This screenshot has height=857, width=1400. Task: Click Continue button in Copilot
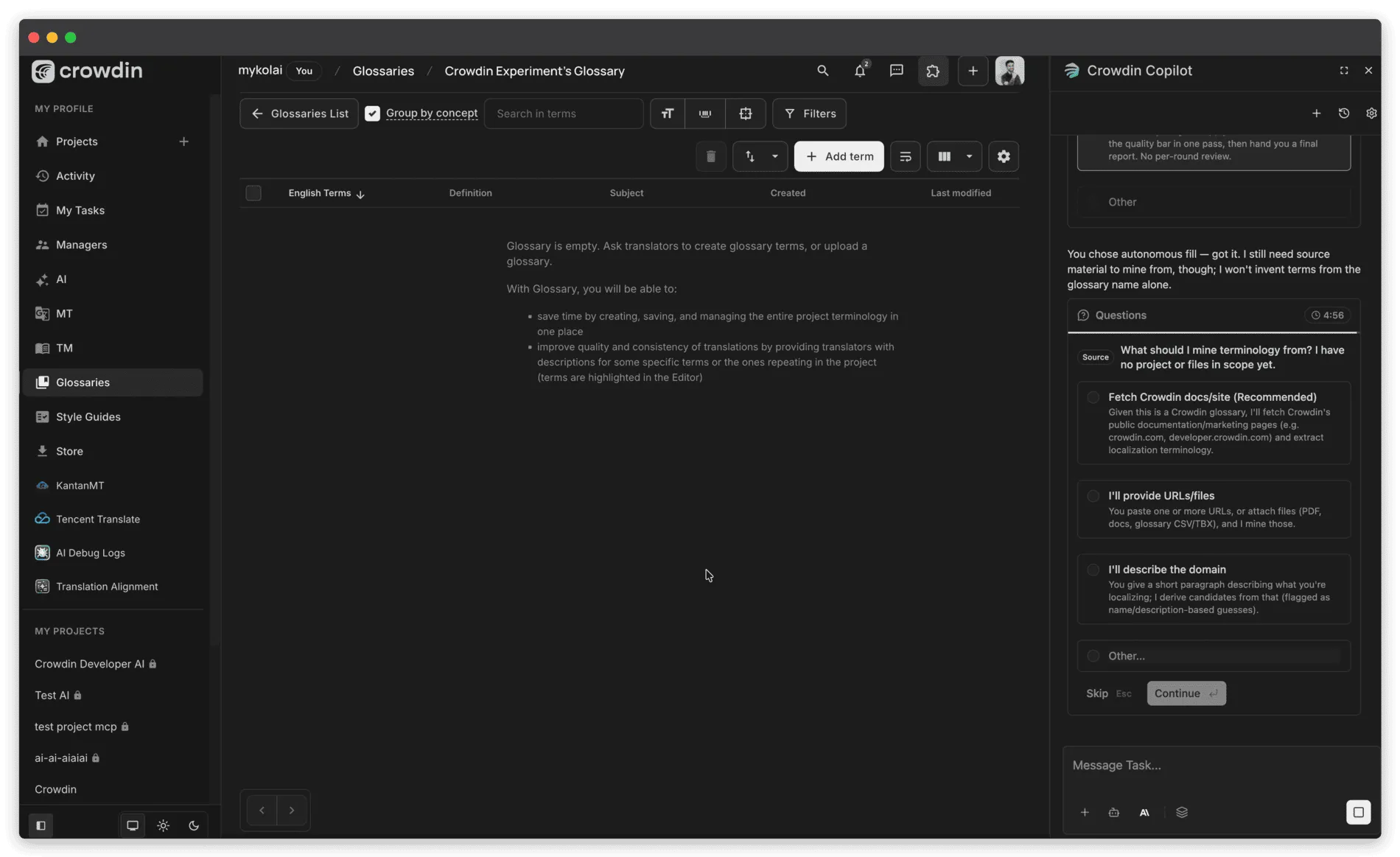tap(1186, 693)
